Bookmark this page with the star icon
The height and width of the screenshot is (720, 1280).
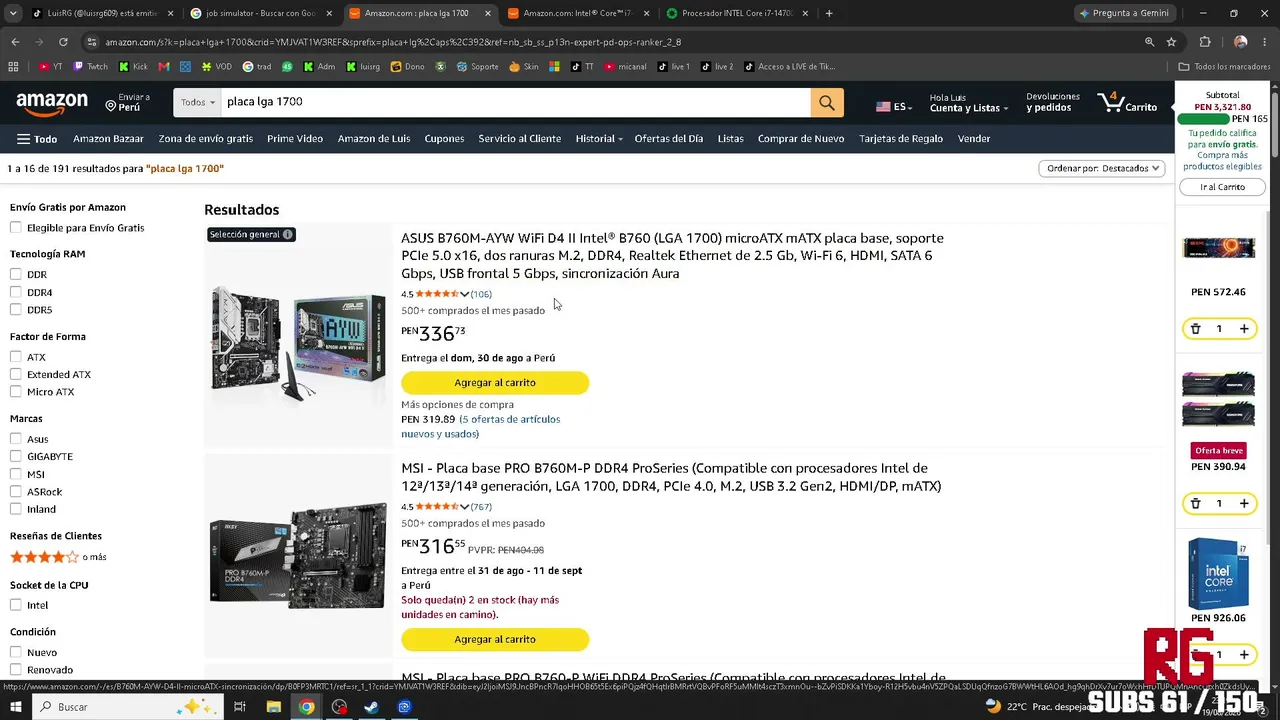coord(1171,42)
